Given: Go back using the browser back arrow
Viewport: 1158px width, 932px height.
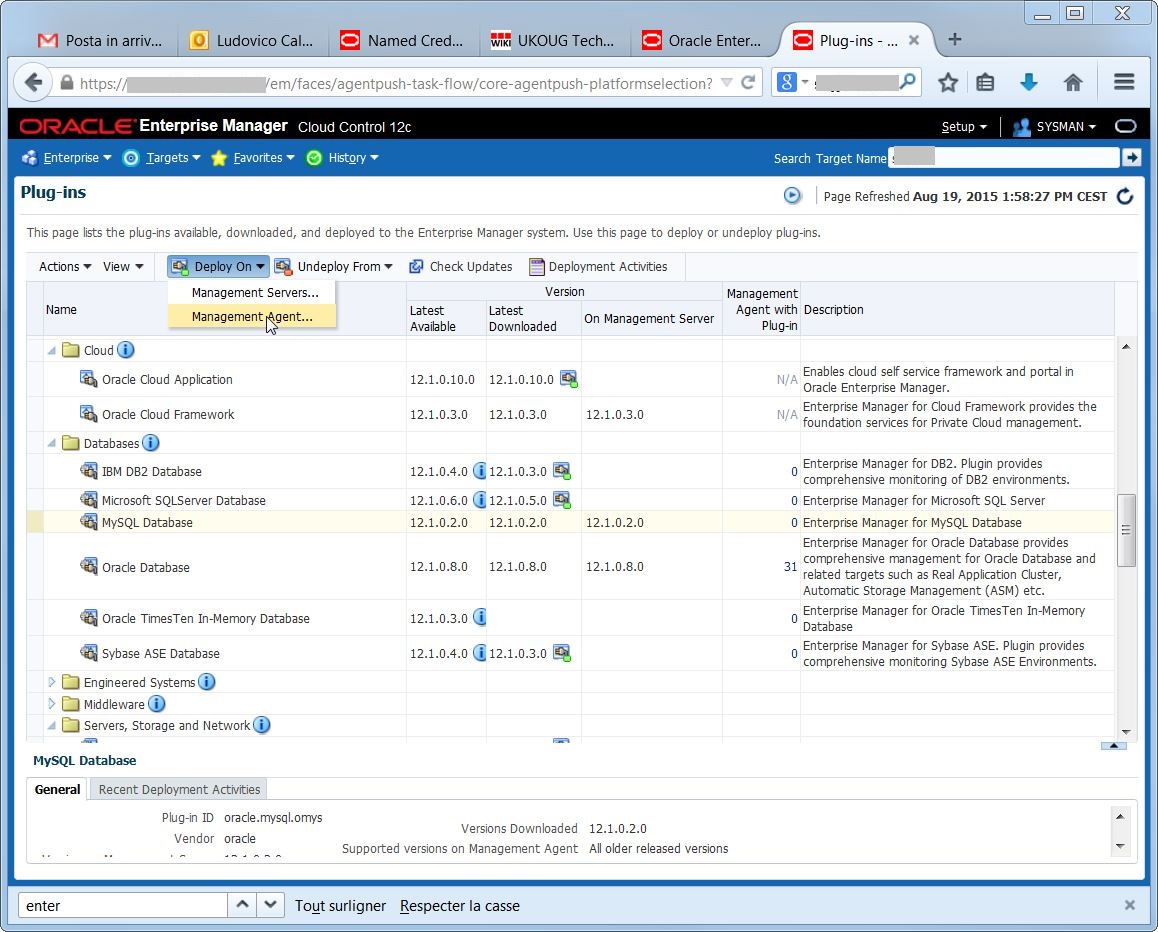Looking at the screenshot, I should tap(32, 82).
